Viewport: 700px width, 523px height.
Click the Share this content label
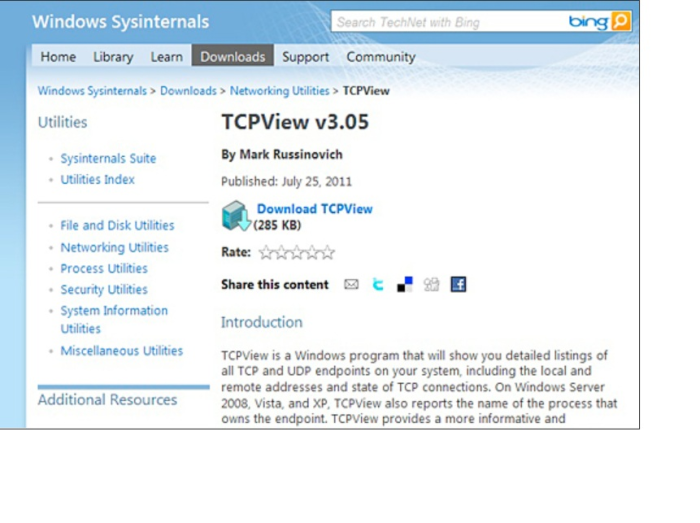tap(275, 285)
